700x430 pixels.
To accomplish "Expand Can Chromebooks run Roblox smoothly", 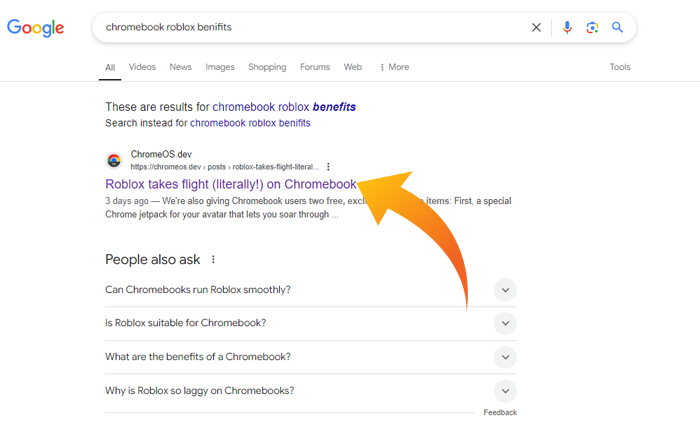I will click(311, 290).
